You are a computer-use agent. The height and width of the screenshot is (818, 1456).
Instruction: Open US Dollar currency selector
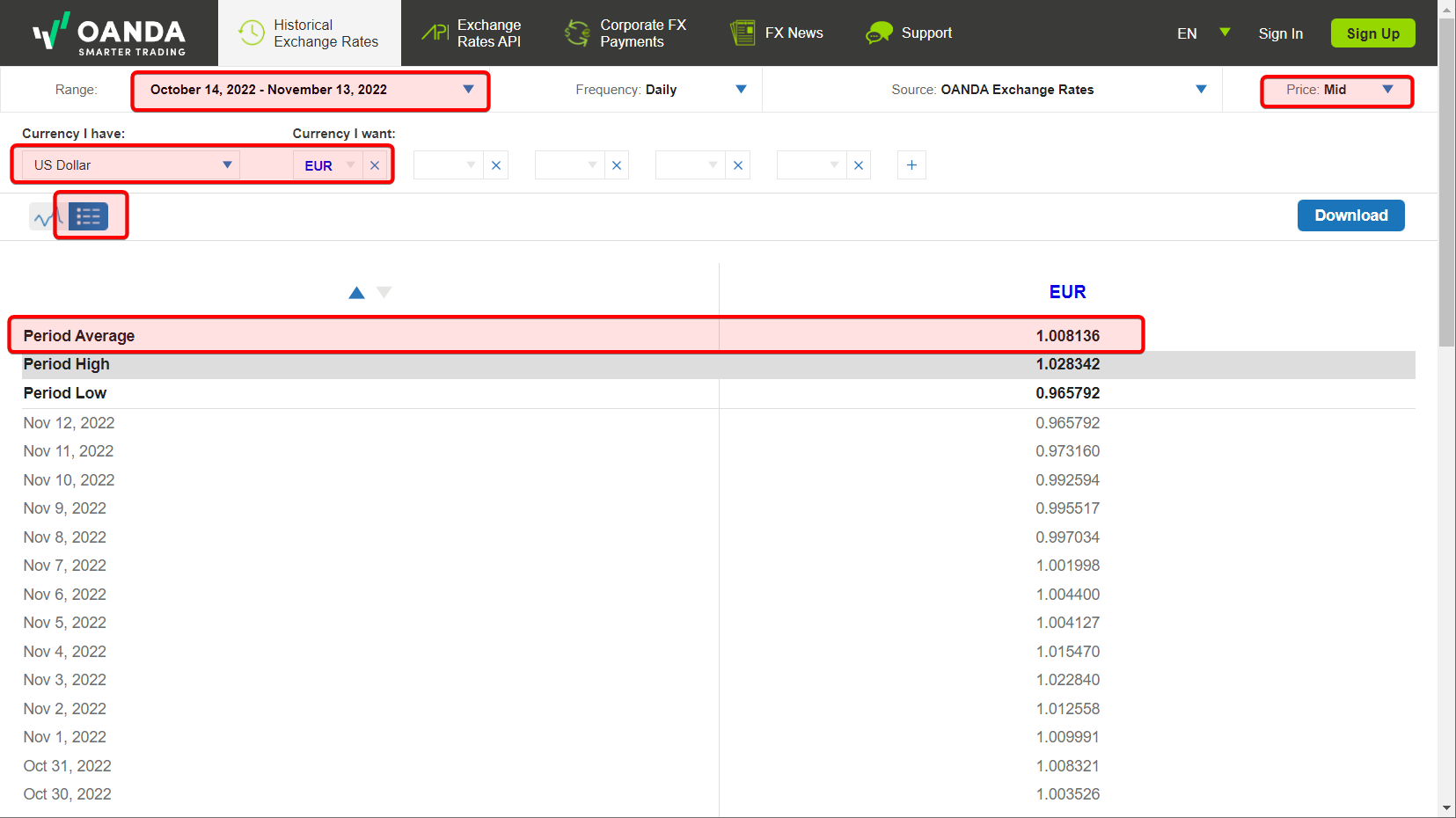130,165
